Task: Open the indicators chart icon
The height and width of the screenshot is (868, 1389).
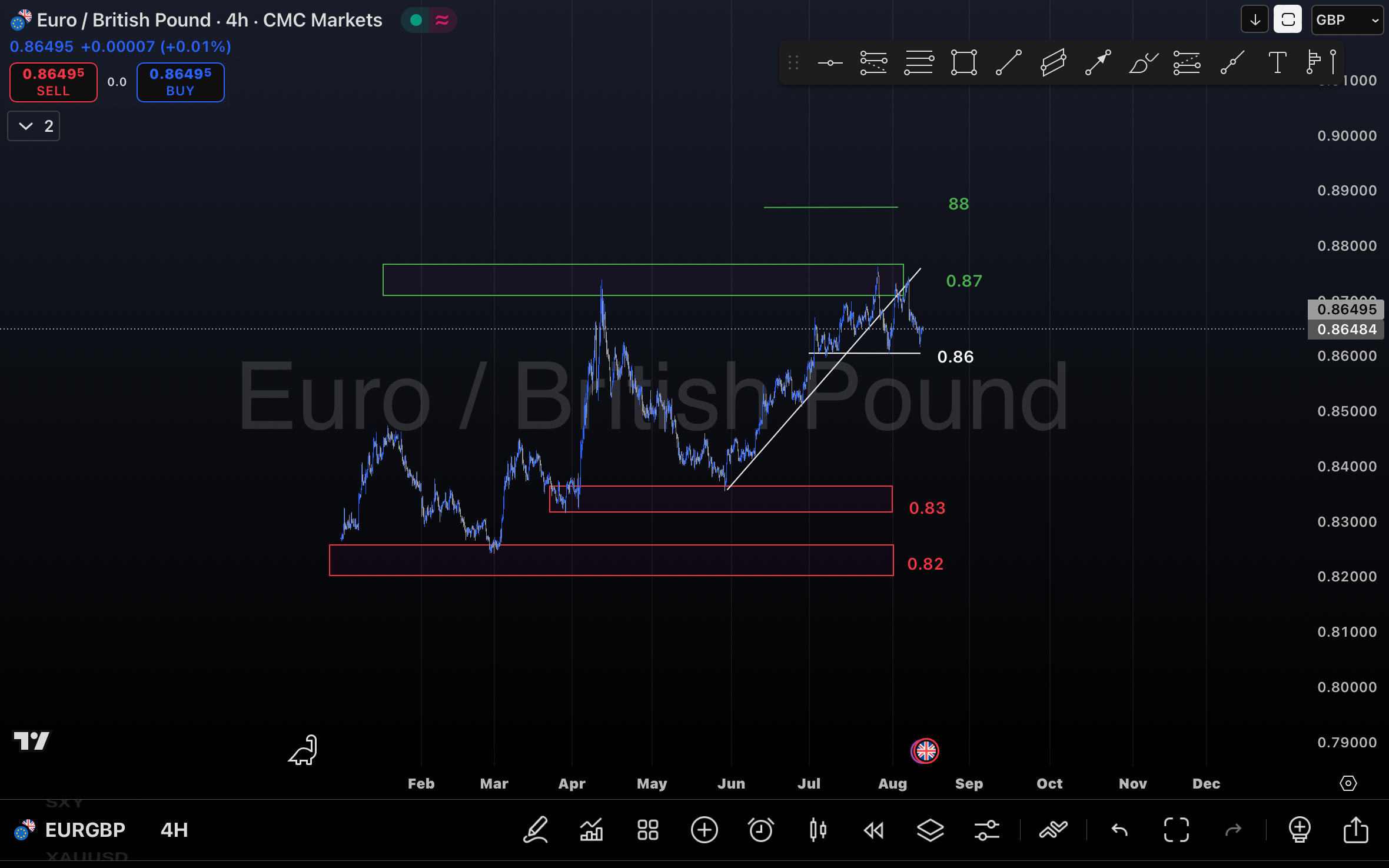Action: (592, 830)
